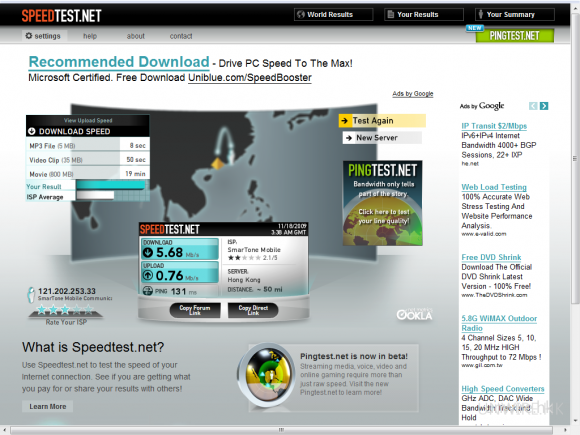
Task: Click the Copy Direct Link button
Action: [253, 310]
